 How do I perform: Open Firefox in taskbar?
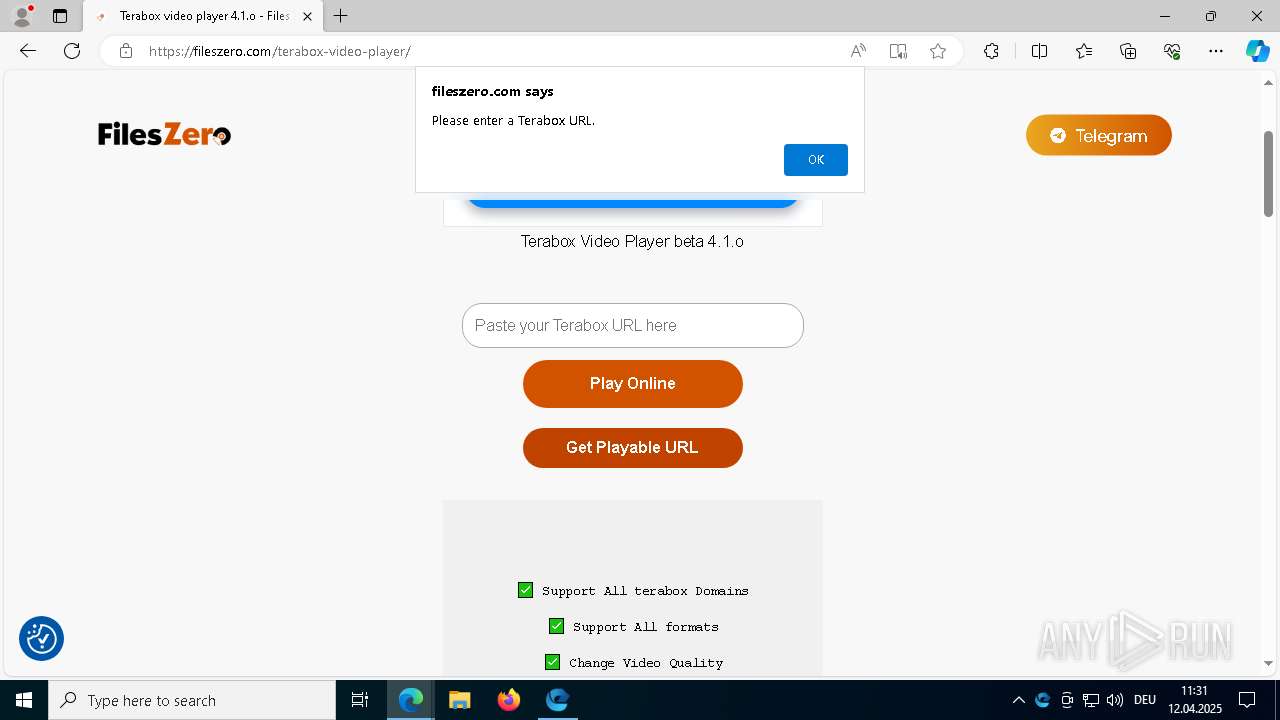click(508, 700)
